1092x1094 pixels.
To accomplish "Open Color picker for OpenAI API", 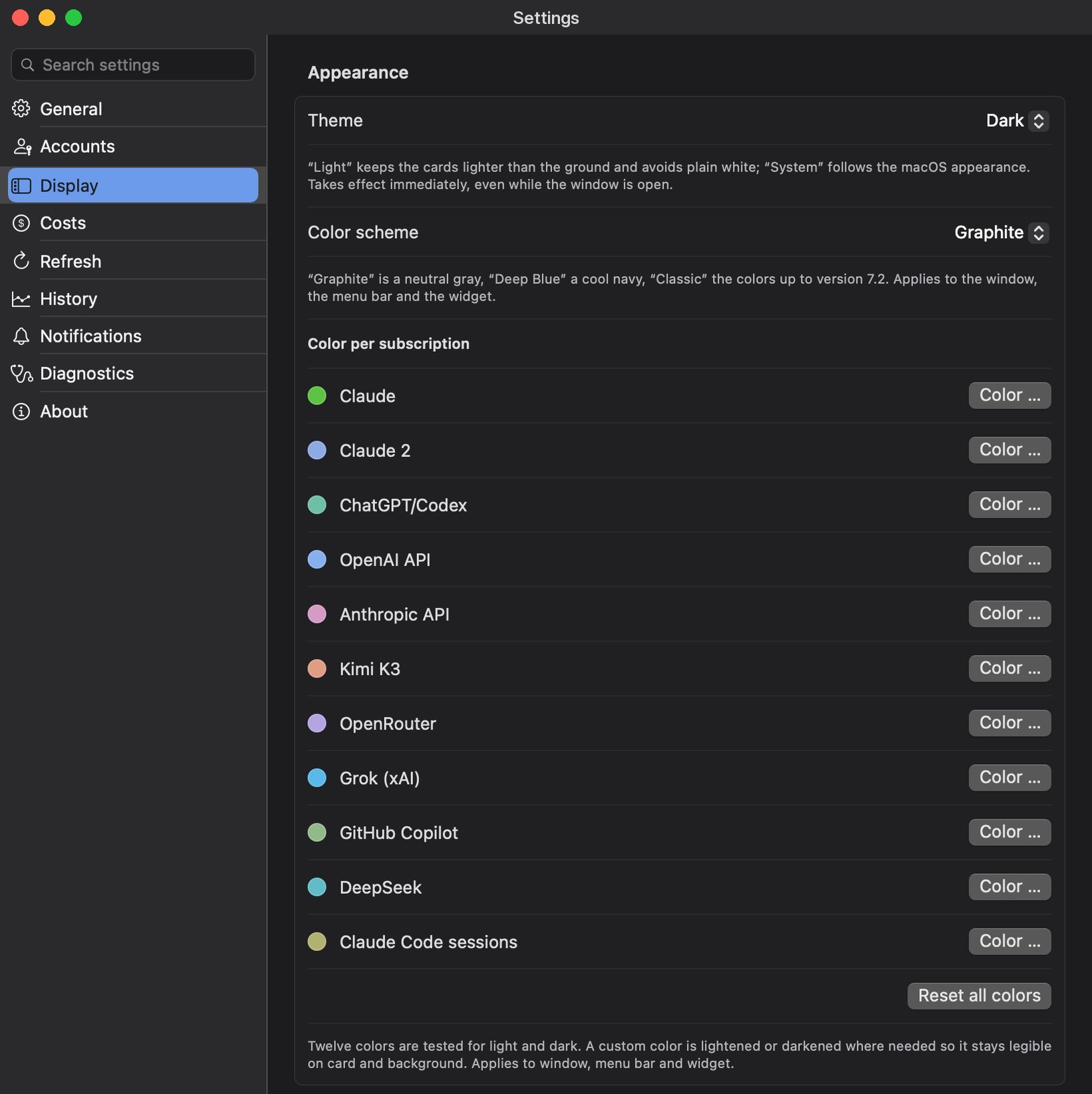I will [1010, 559].
